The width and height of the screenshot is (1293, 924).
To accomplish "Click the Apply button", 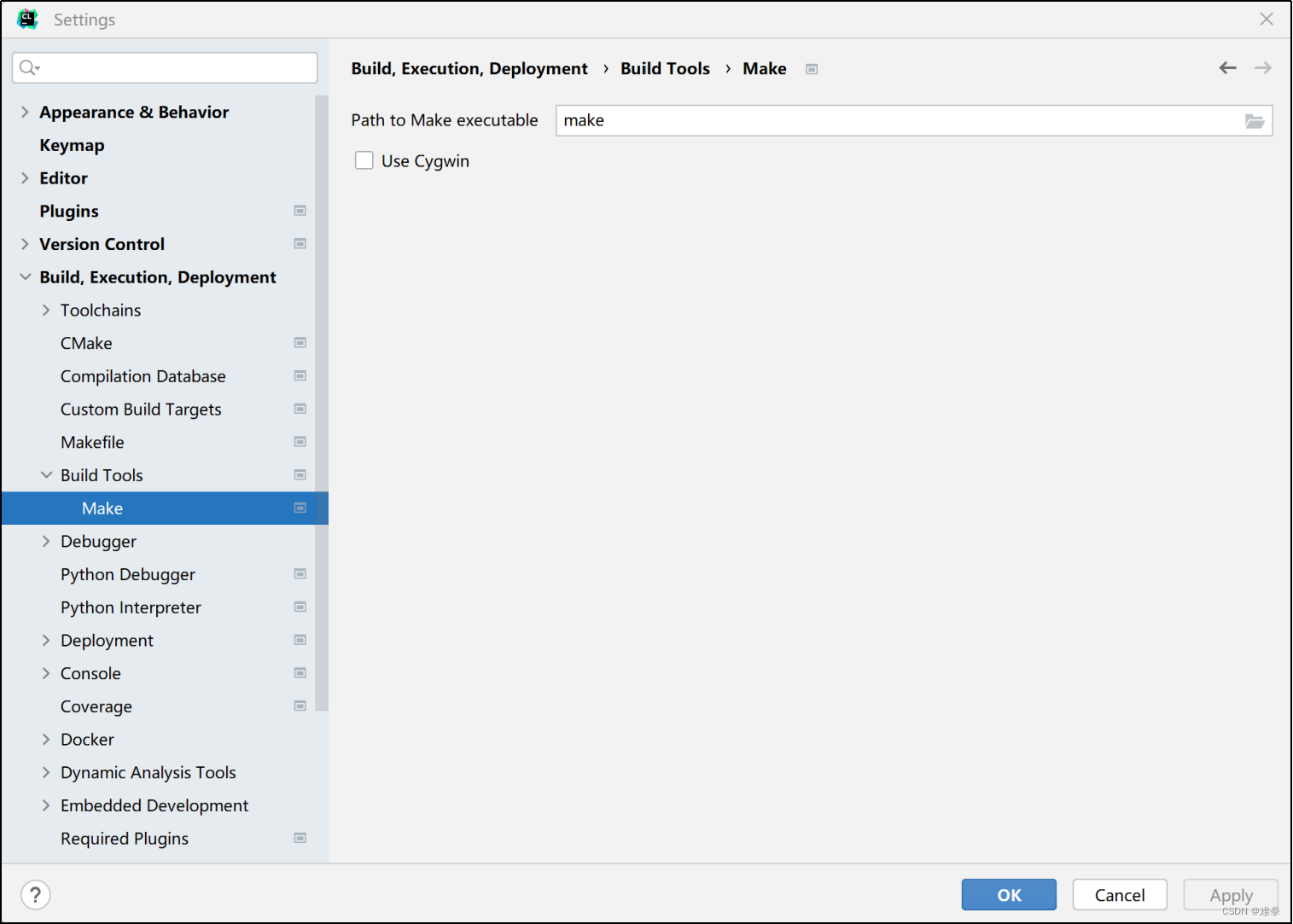I will point(1231,894).
